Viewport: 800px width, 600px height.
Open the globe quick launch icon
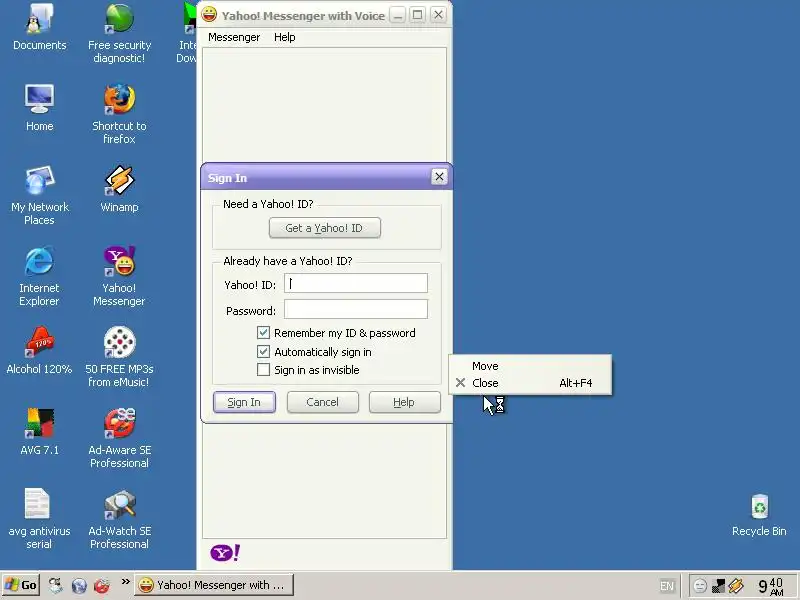(x=79, y=585)
